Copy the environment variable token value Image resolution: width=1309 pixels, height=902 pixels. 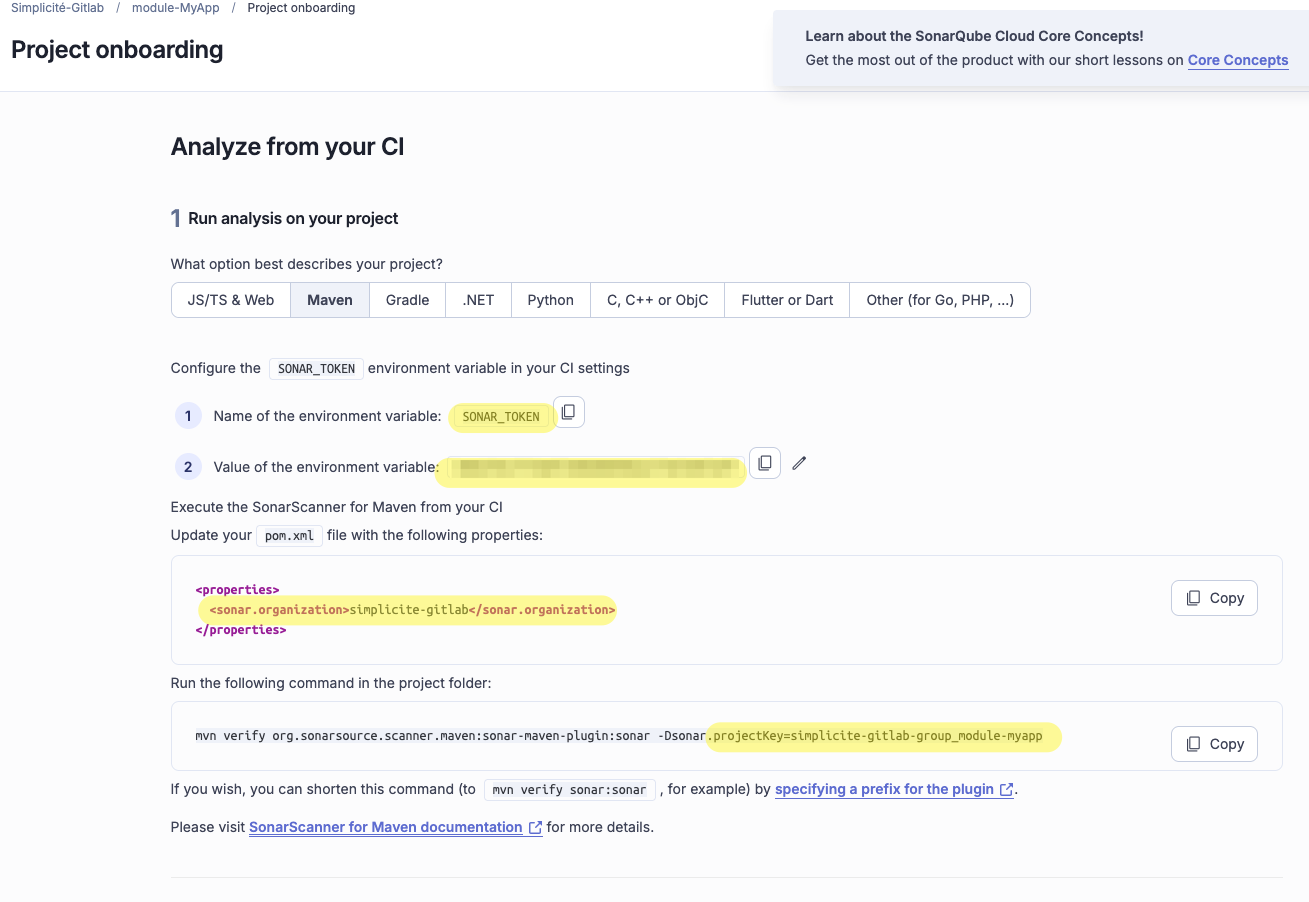(x=764, y=463)
